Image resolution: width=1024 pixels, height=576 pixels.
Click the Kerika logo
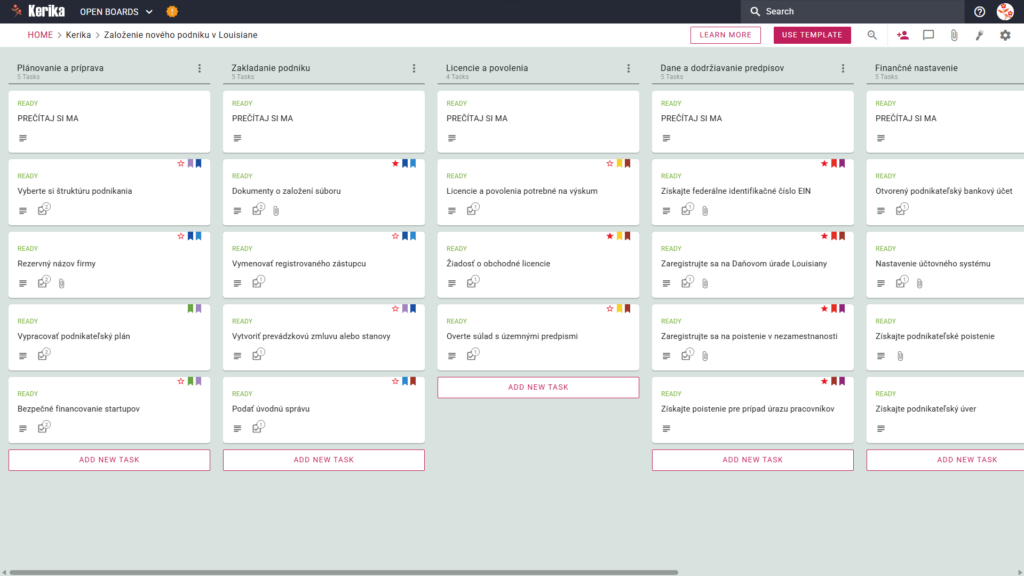coord(38,11)
